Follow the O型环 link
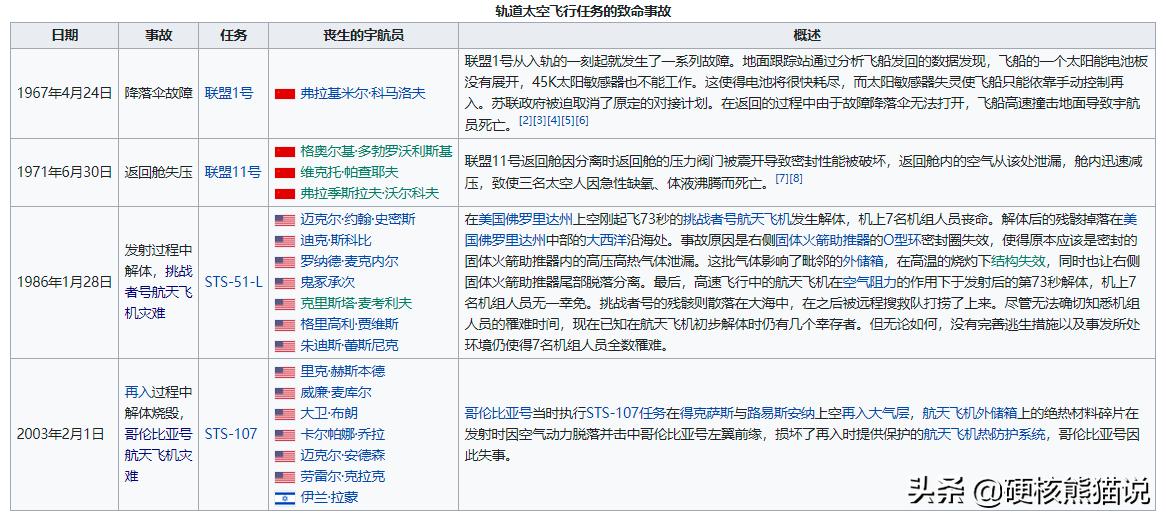 point(902,240)
